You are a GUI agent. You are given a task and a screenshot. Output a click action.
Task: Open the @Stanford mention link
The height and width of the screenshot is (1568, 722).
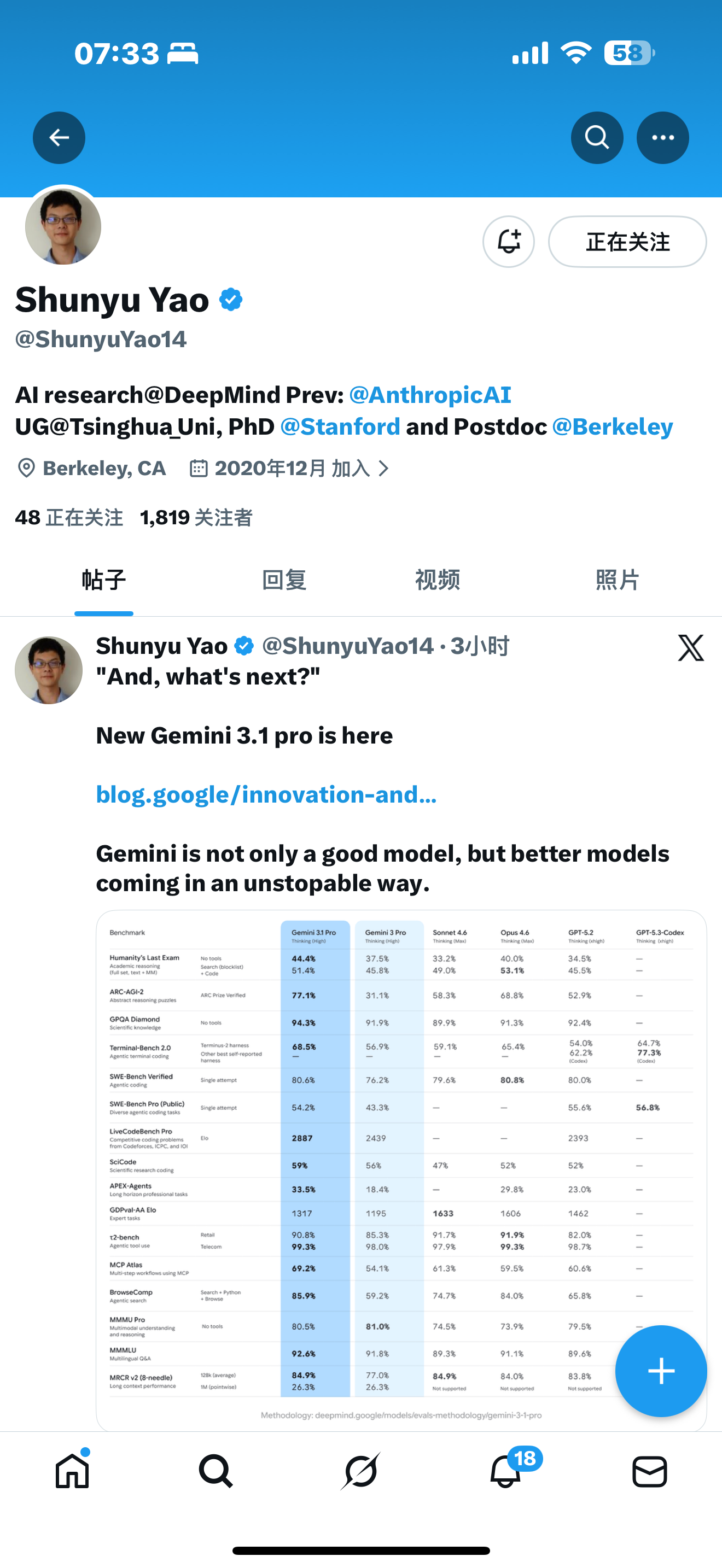pos(340,426)
